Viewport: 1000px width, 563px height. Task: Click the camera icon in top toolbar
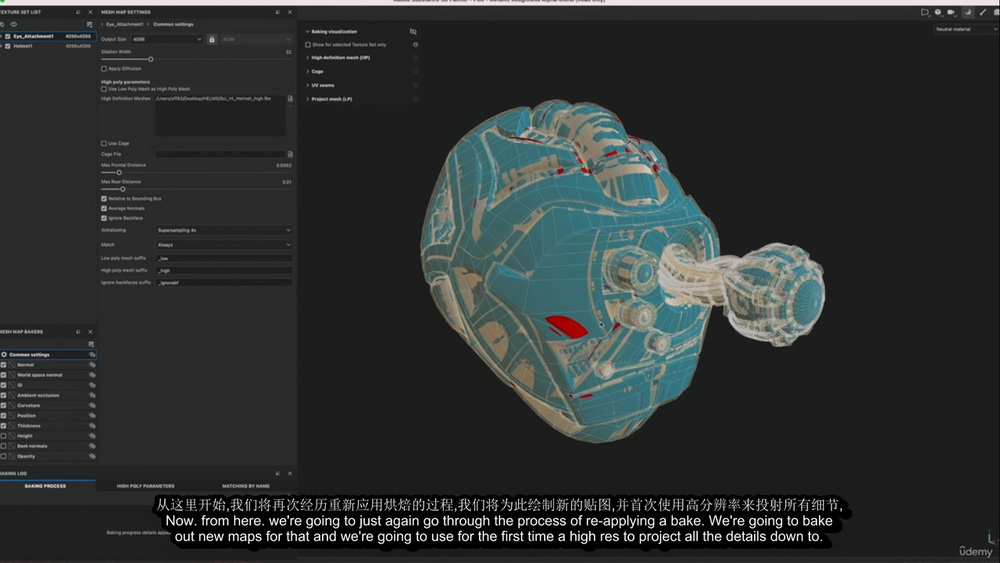pos(952,12)
